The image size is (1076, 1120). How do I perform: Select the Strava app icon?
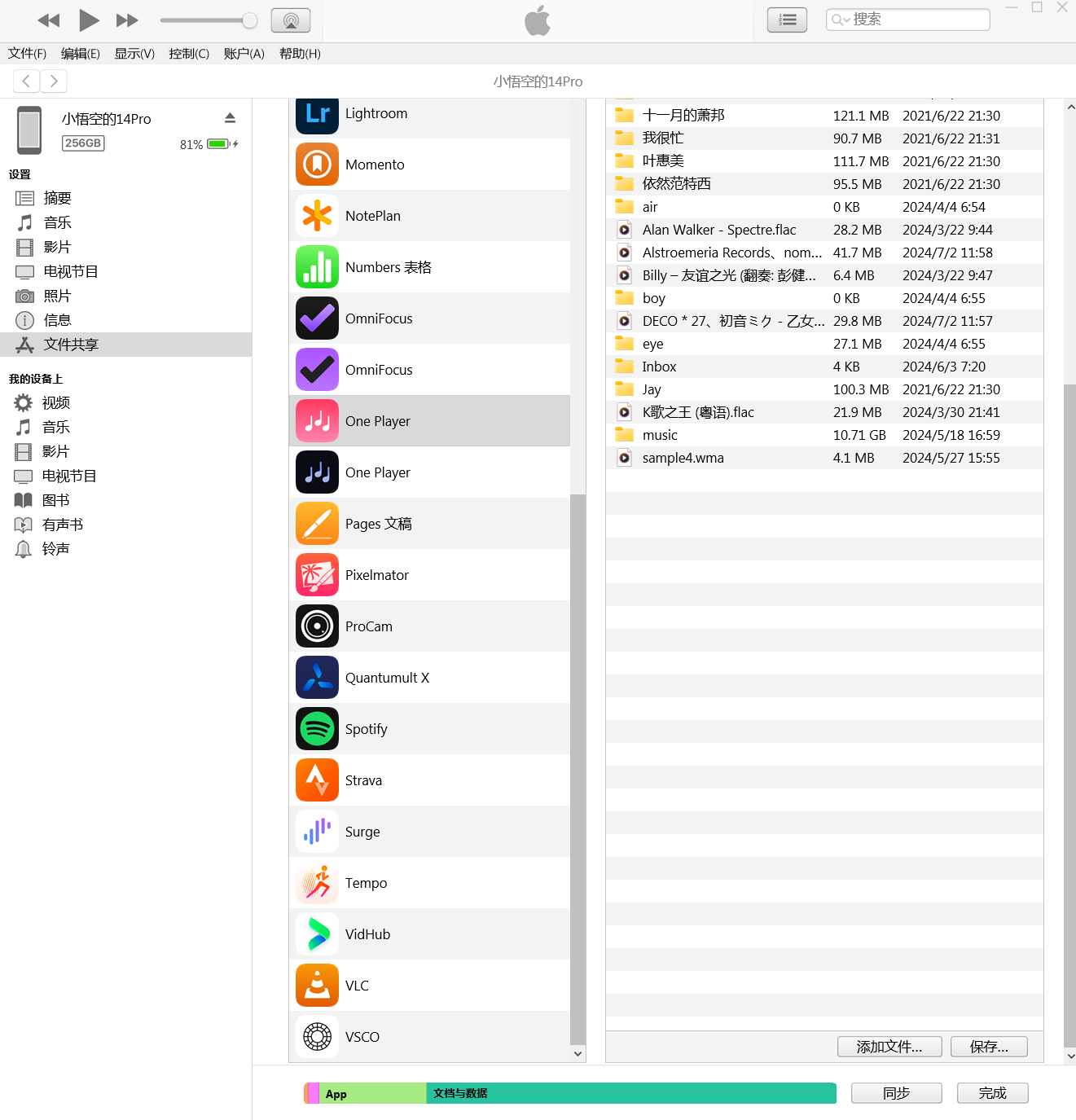pyautogui.click(x=317, y=780)
